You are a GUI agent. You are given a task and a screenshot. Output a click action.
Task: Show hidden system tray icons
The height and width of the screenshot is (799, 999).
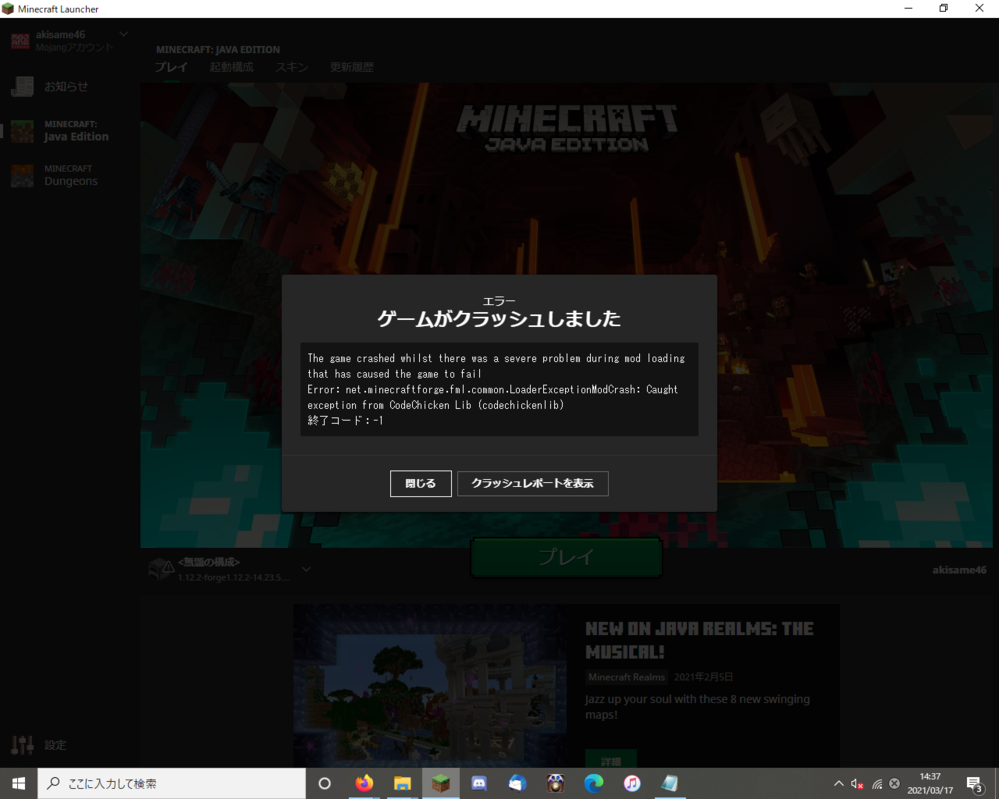(x=838, y=783)
